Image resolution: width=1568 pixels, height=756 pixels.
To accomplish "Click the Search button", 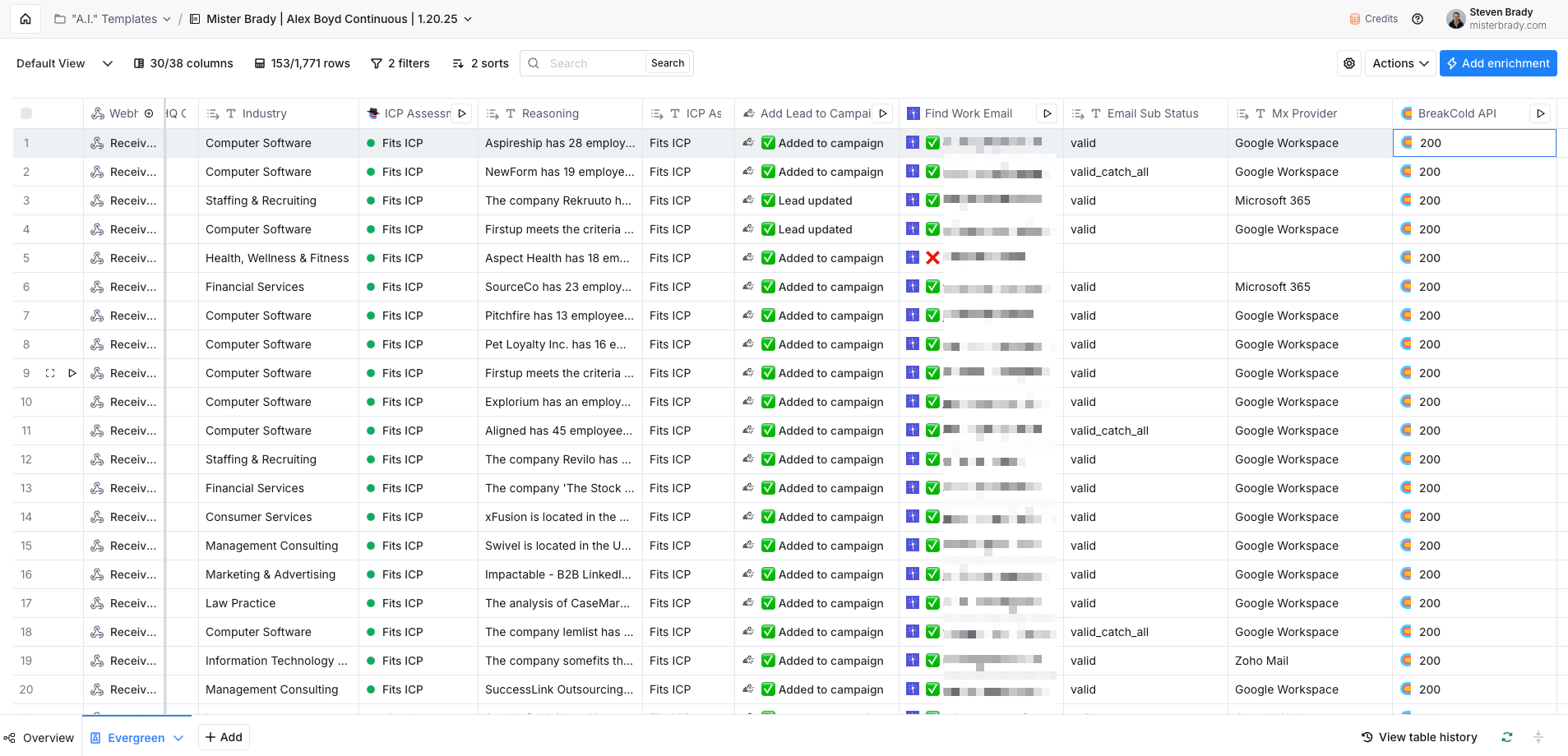I will point(668,63).
